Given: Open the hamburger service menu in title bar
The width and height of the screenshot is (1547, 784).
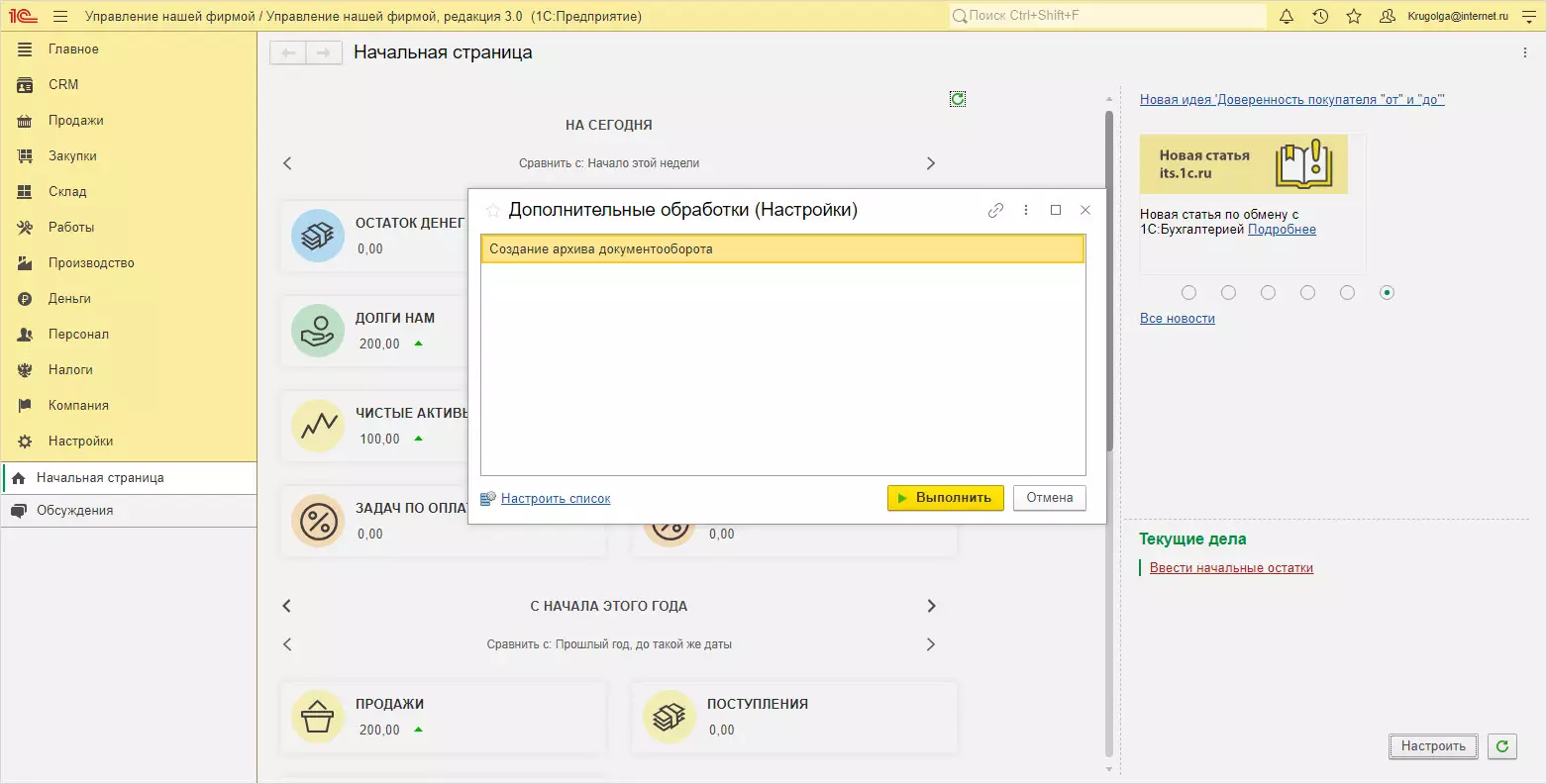Looking at the screenshot, I should click(x=60, y=16).
